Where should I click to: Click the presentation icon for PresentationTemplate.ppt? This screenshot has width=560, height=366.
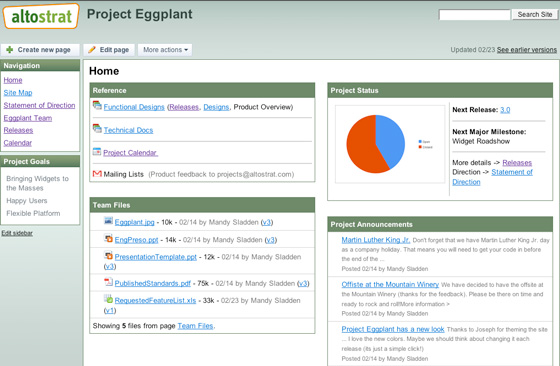point(108,255)
